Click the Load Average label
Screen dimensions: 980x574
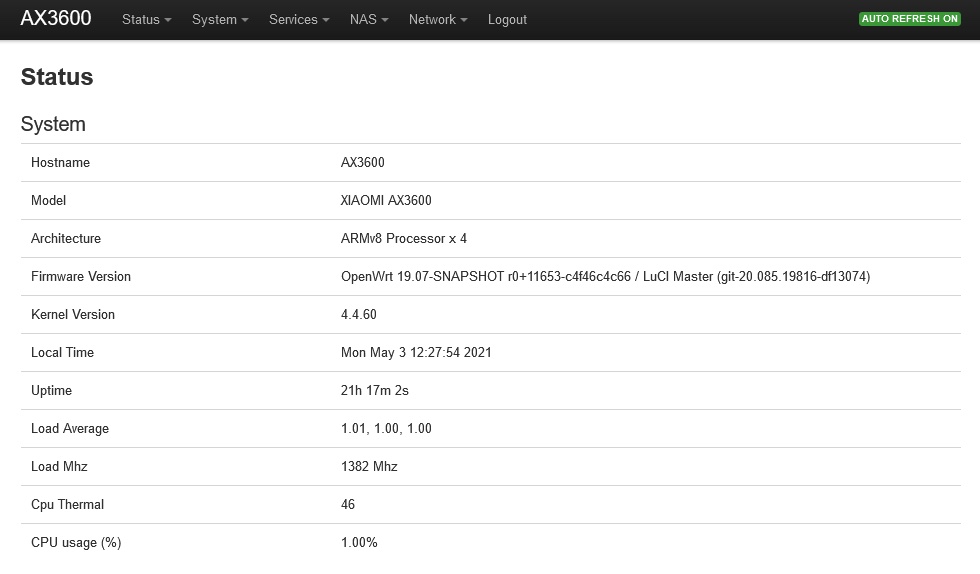[x=70, y=429]
